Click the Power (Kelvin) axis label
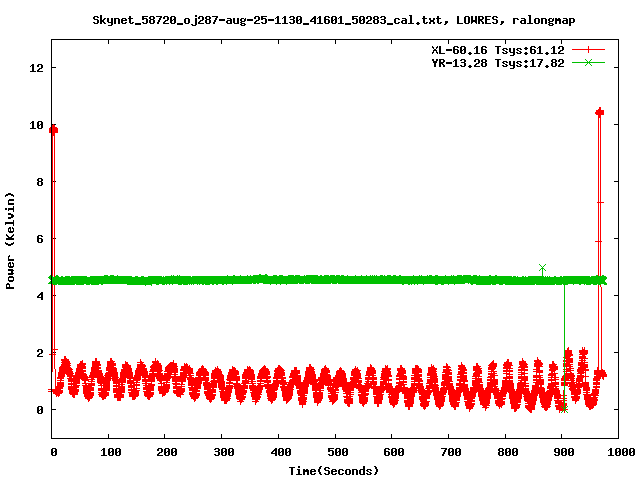The height and width of the screenshot is (480, 640). pos(10,241)
